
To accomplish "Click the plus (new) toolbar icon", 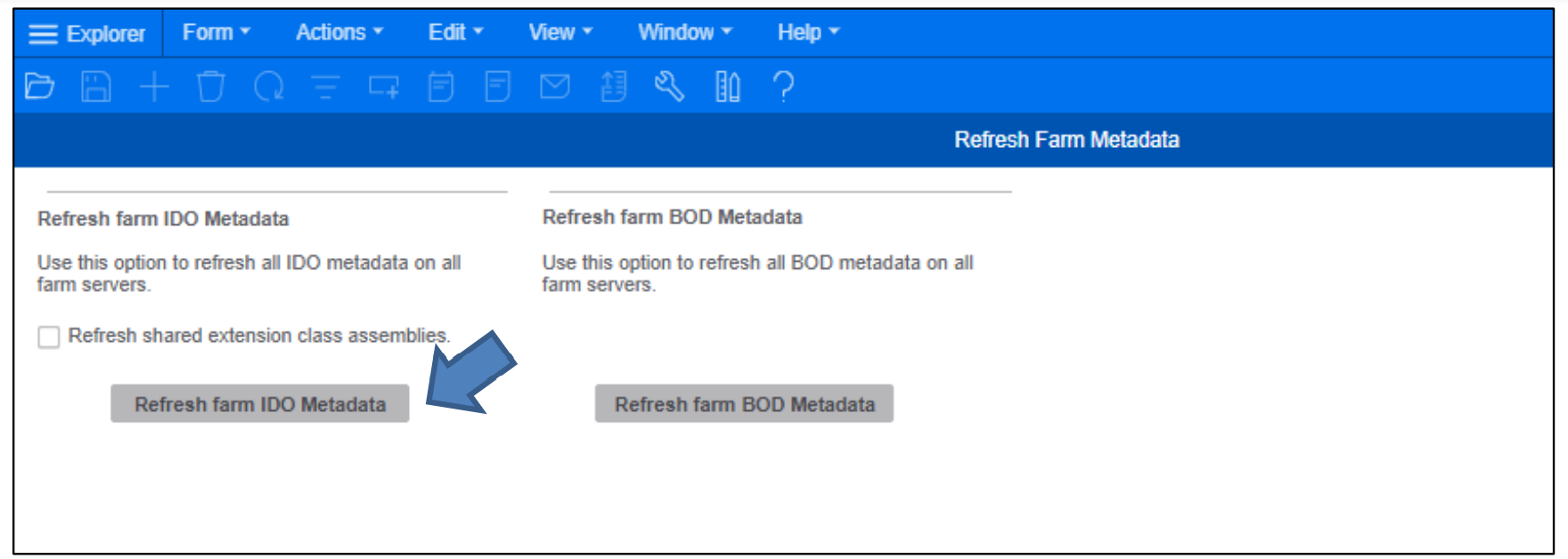I will pyautogui.click(x=154, y=86).
